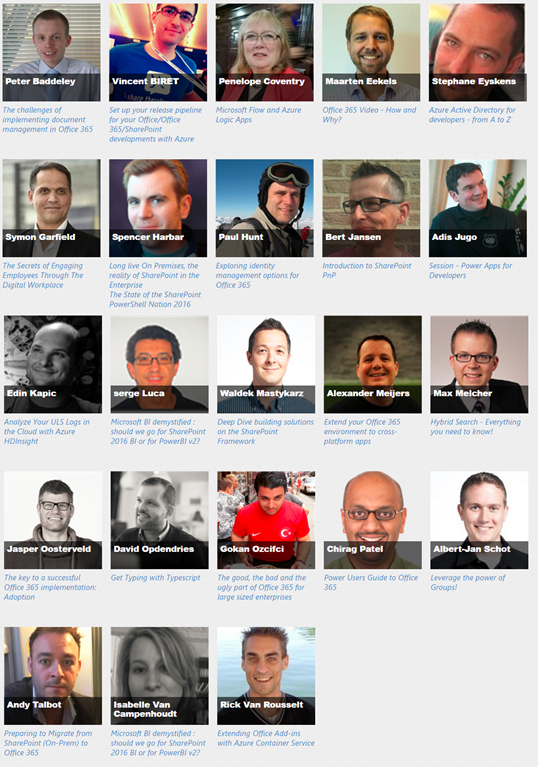Click the 'Get Typing with Typescript' link
Screen dimensions: 538x768
click(x=155, y=577)
